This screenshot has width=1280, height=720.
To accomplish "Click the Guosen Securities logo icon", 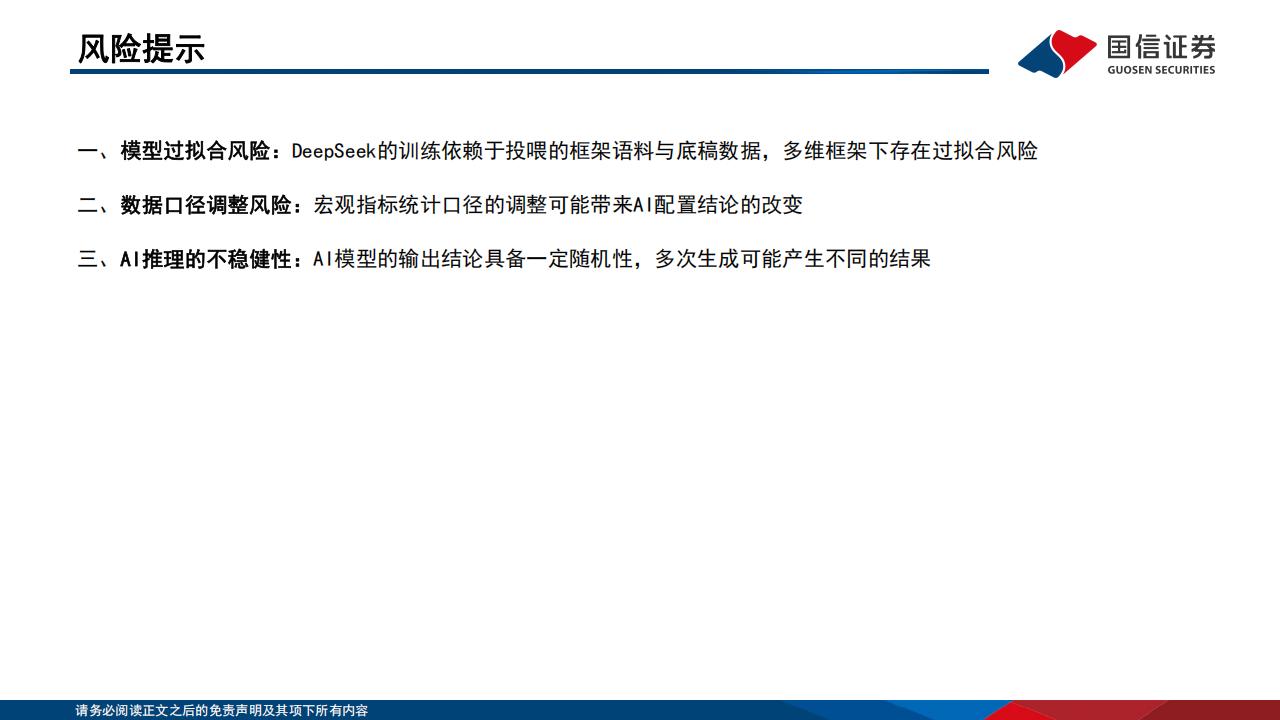I will coord(1057,53).
